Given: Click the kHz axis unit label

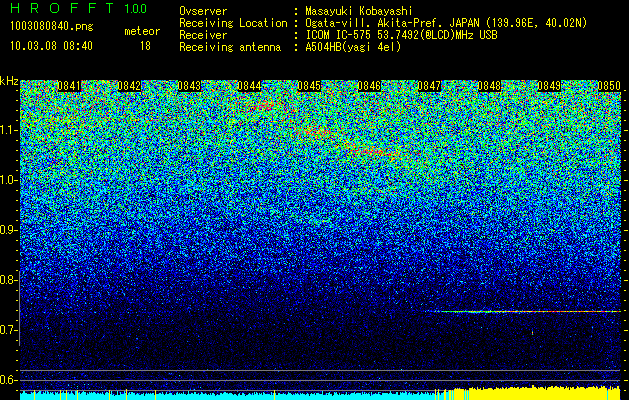Looking at the screenshot, I should click(x=9, y=82).
